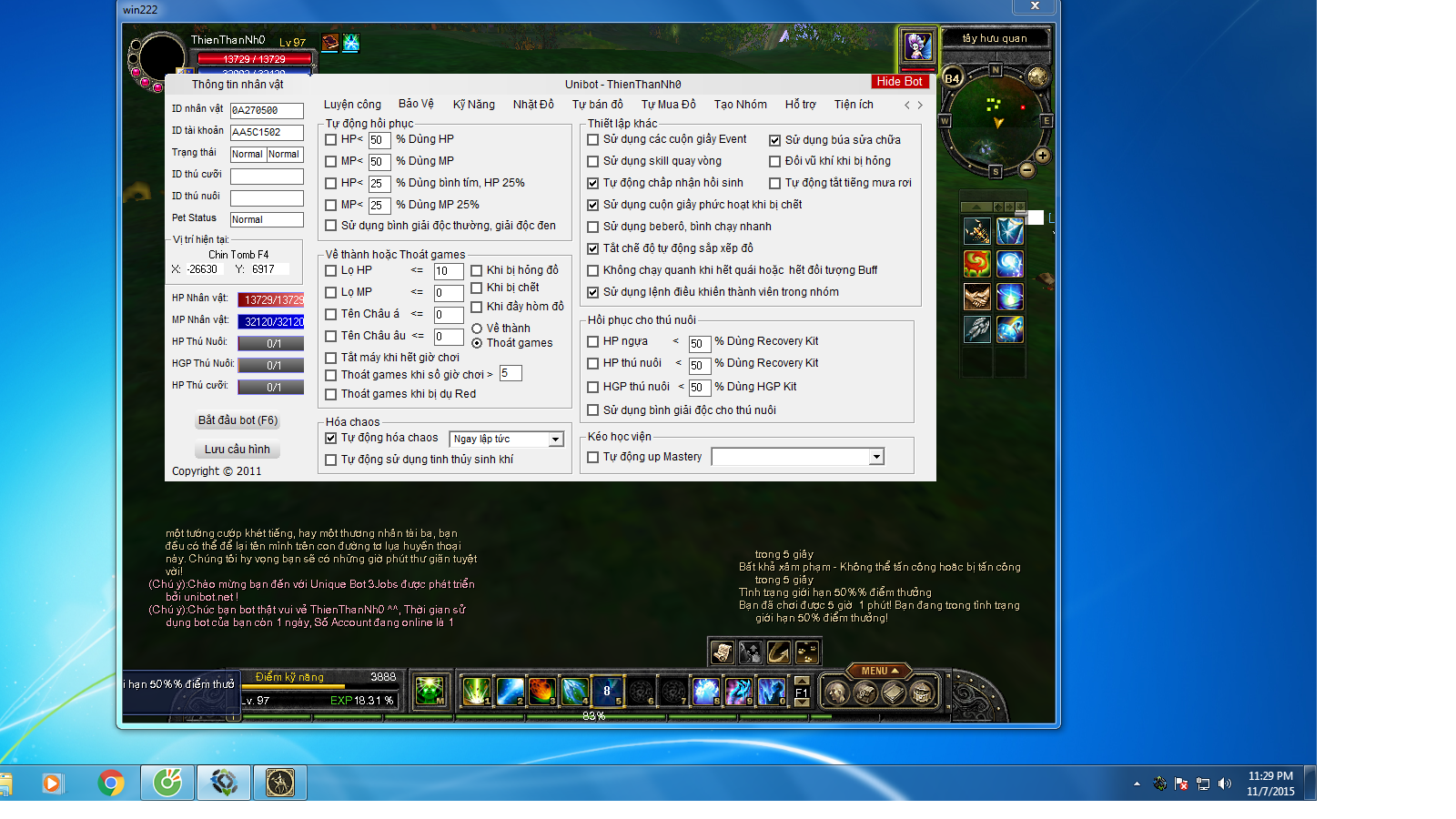Screen dimensions: 1456x819
Task: Select 'Về thành' radio button
Action: 477,329
